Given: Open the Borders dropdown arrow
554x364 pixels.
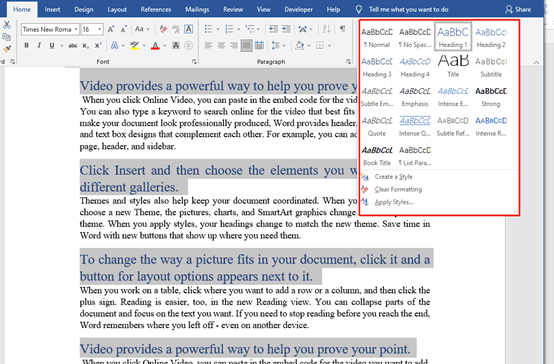Looking at the screenshot, I should coord(329,46).
